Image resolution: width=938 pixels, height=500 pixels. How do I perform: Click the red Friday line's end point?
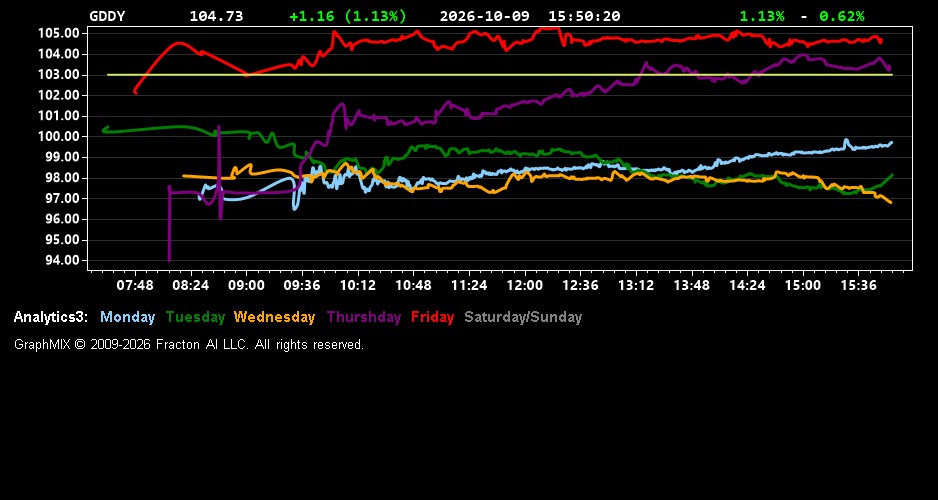[x=881, y=41]
